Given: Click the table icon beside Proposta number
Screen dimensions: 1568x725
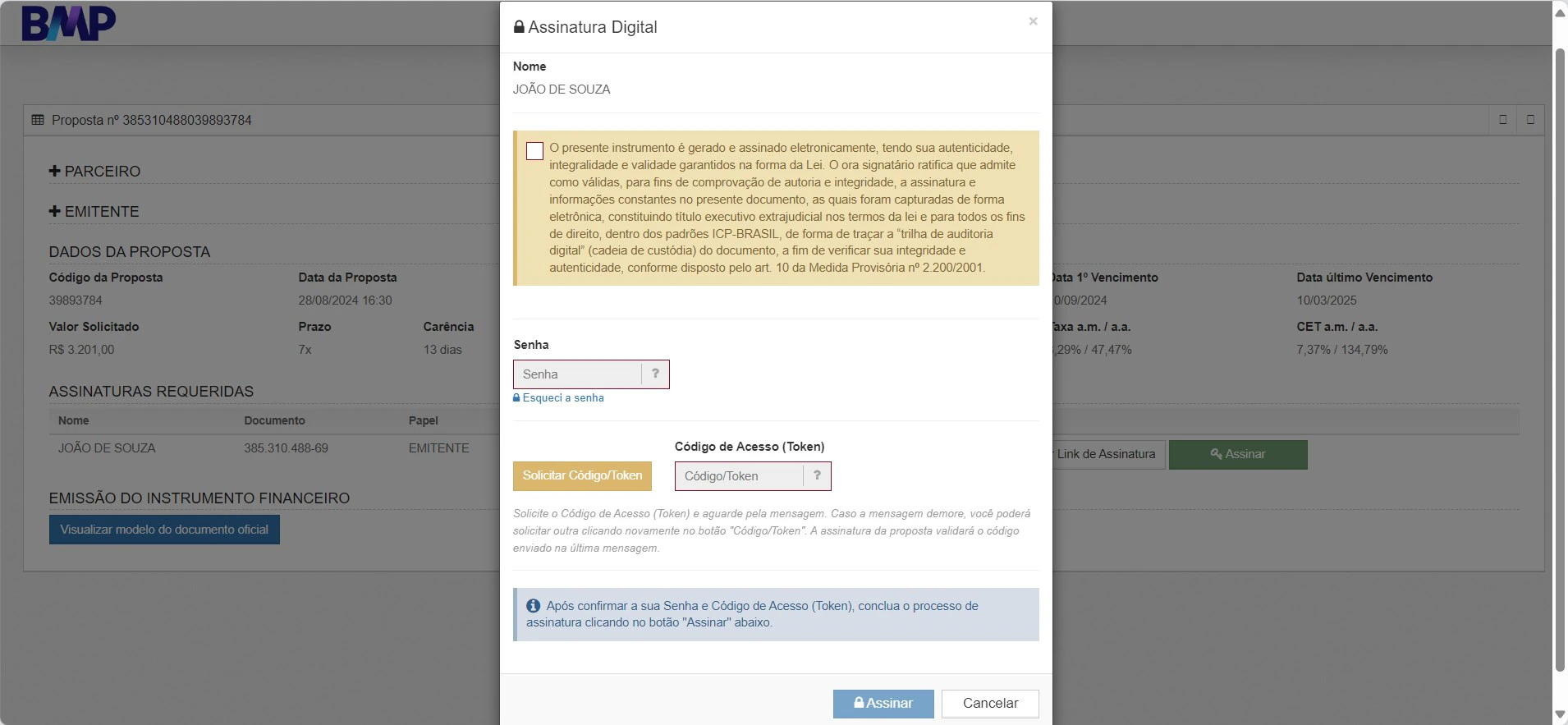Looking at the screenshot, I should click(x=38, y=120).
